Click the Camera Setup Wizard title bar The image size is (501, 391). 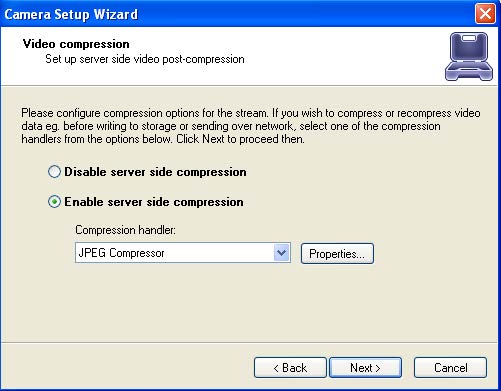point(233,14)
